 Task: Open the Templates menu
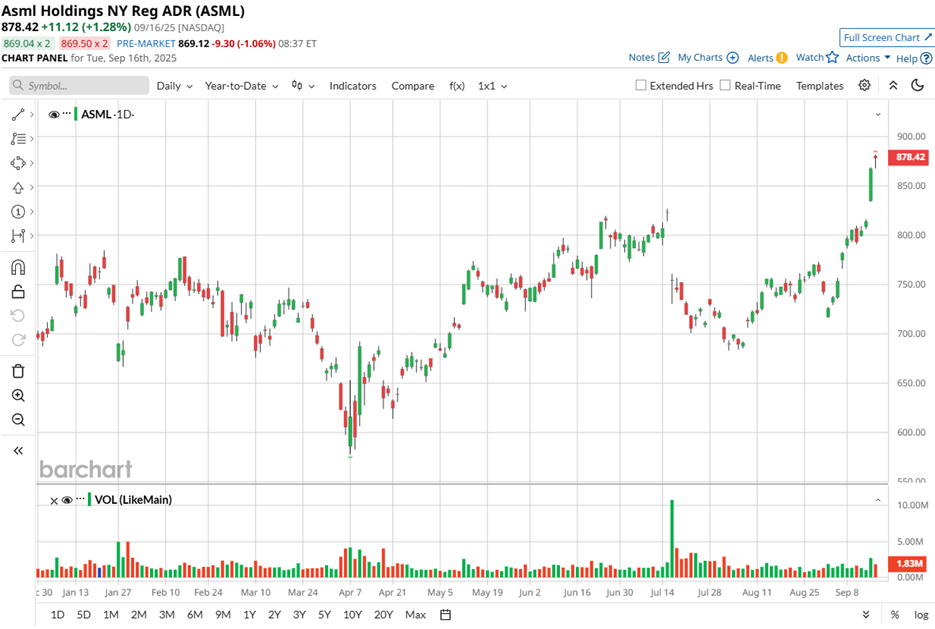tap(819, 86)
